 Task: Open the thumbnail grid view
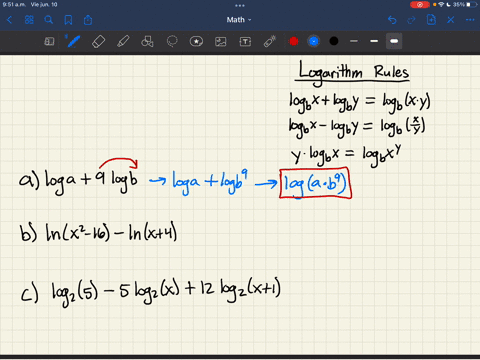pyautogui.click(x=29, y=20)
